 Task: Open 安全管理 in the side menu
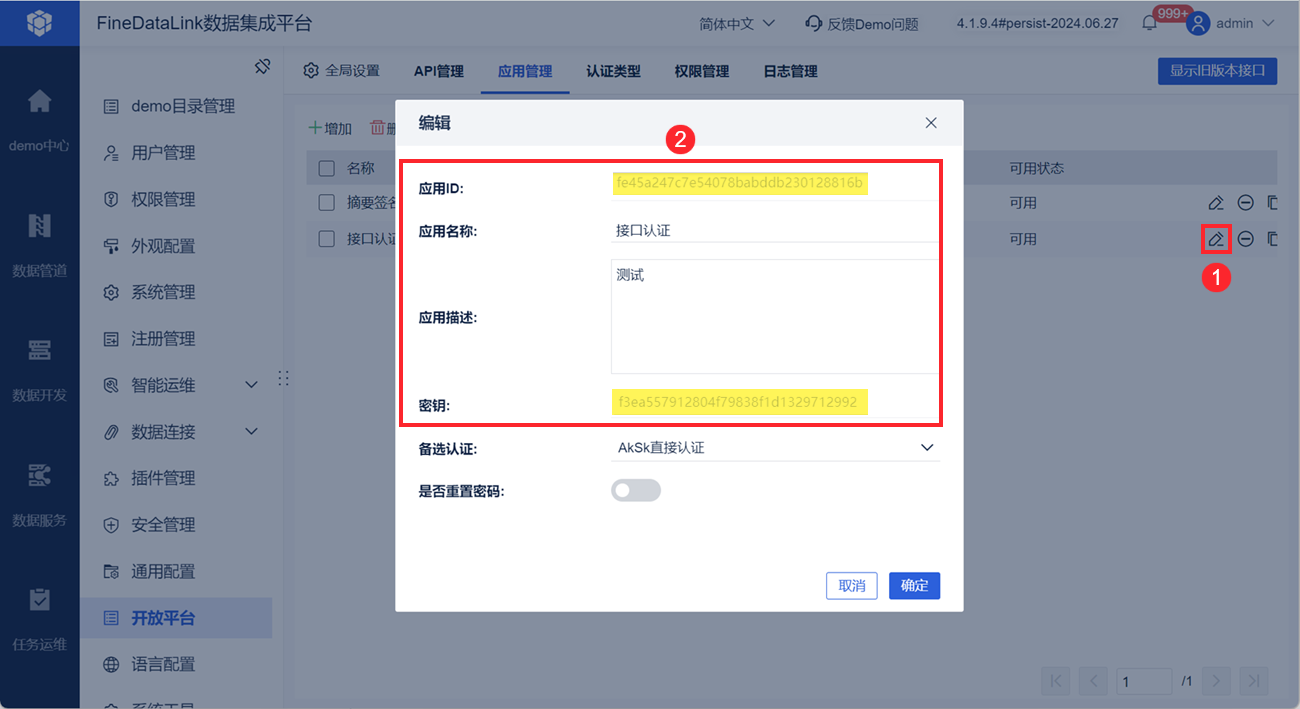pyautogui.click(x=163, y=525)
